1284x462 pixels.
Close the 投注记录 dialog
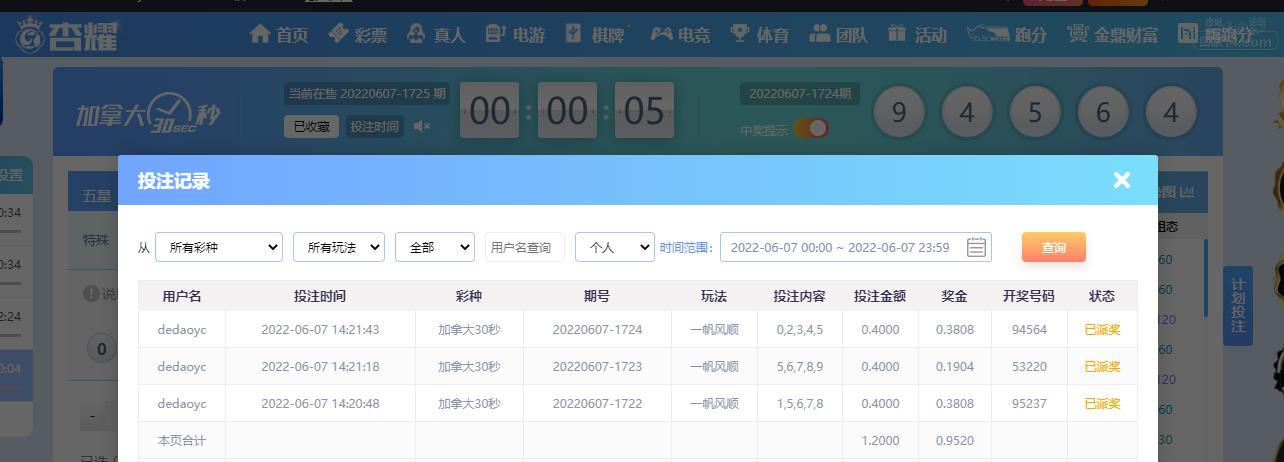[x=1122, y=180]
